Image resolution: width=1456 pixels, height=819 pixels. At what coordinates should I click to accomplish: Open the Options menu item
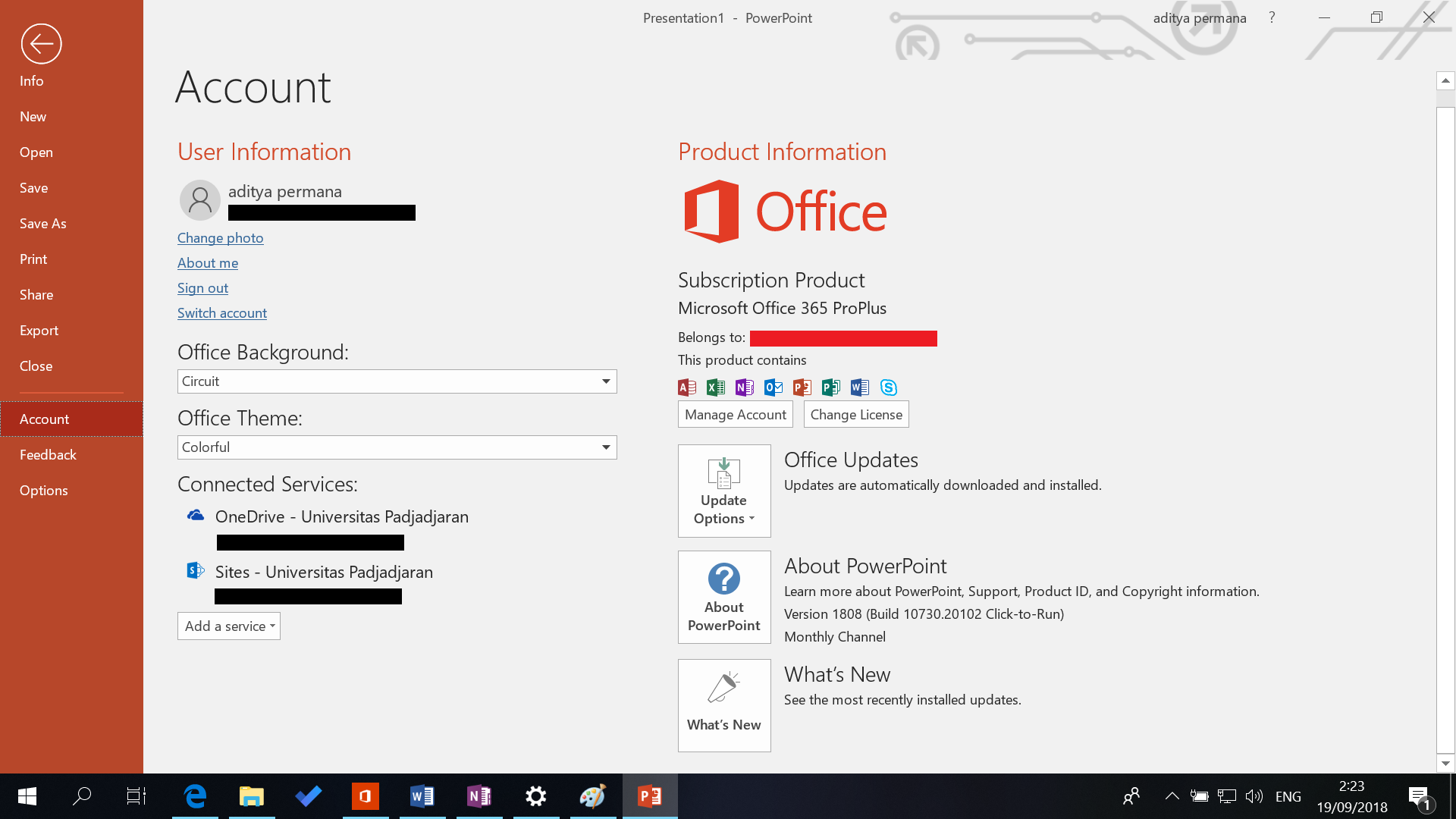coord(44,491)
